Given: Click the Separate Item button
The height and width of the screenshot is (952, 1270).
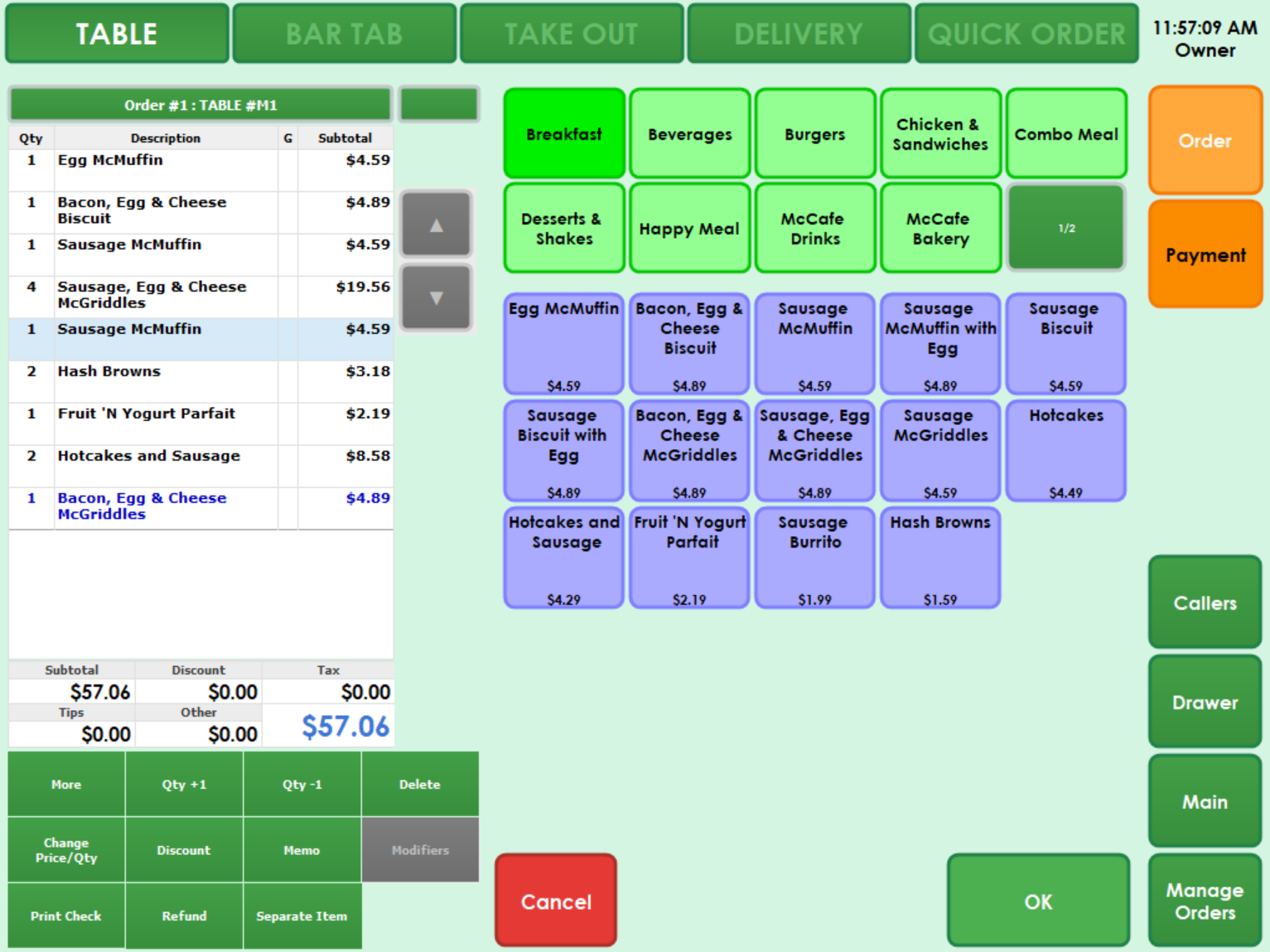Looking at the screenshot, I should pos(302,916).
